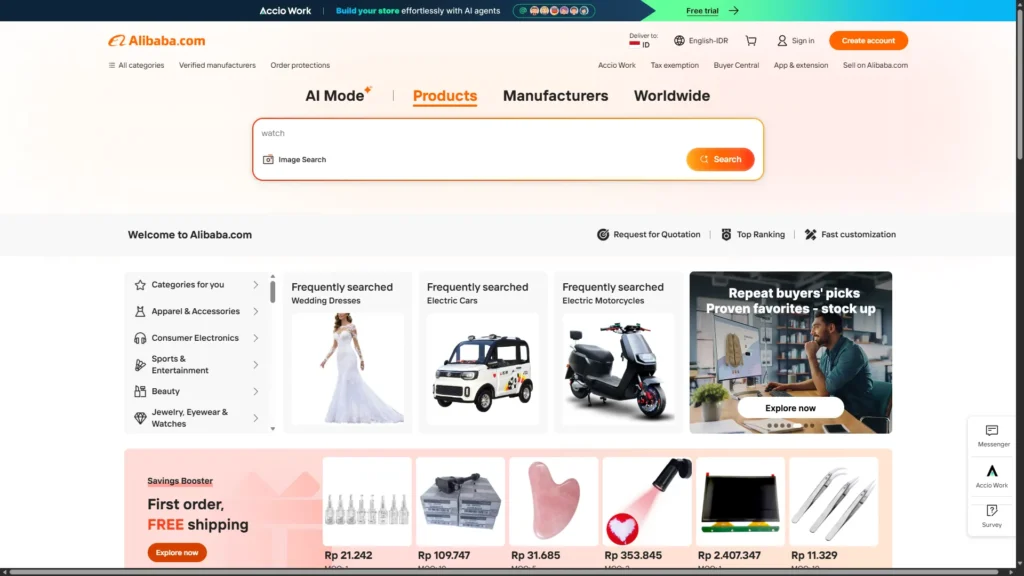Click Savings Booster Explore now button
1024x576 pixels.
(x=177, y=552)
